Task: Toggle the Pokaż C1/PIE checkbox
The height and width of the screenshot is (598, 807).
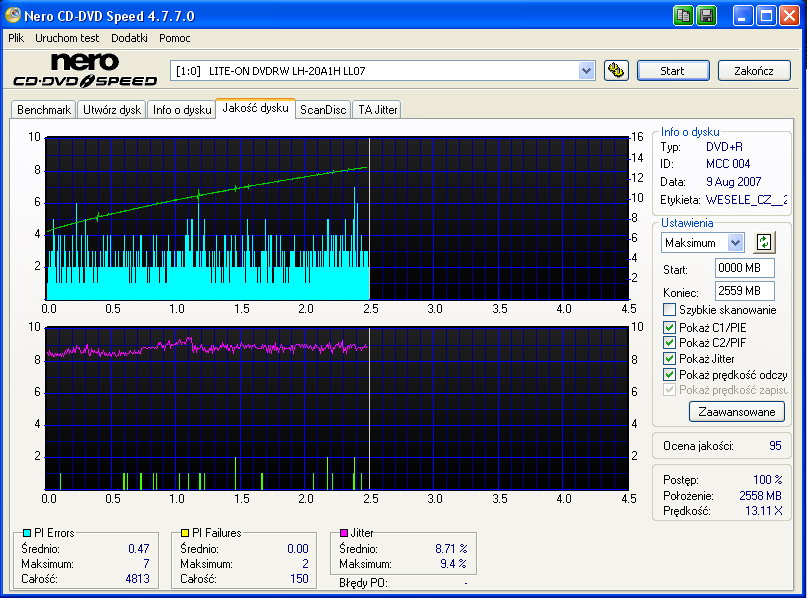Action: point(669,327)
